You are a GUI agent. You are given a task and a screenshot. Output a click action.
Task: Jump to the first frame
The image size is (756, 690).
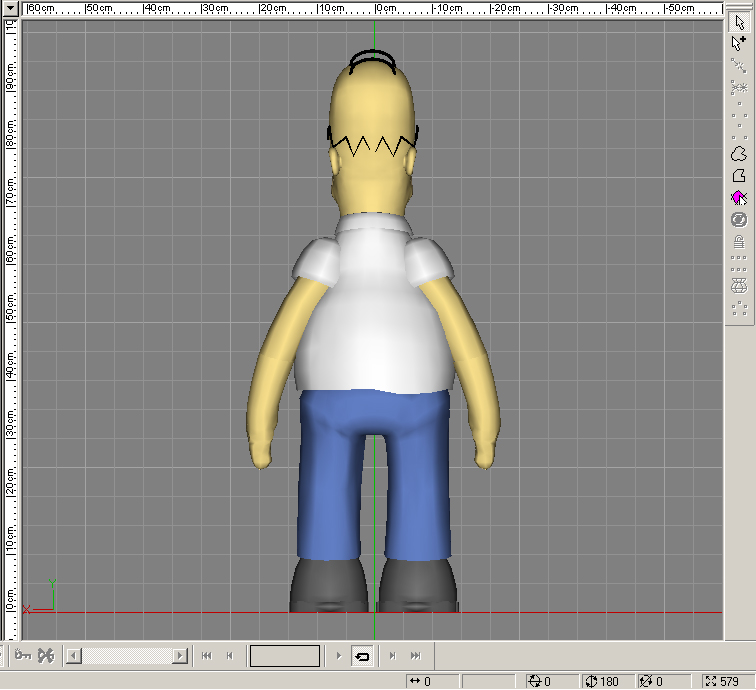(x=207, y=656)
